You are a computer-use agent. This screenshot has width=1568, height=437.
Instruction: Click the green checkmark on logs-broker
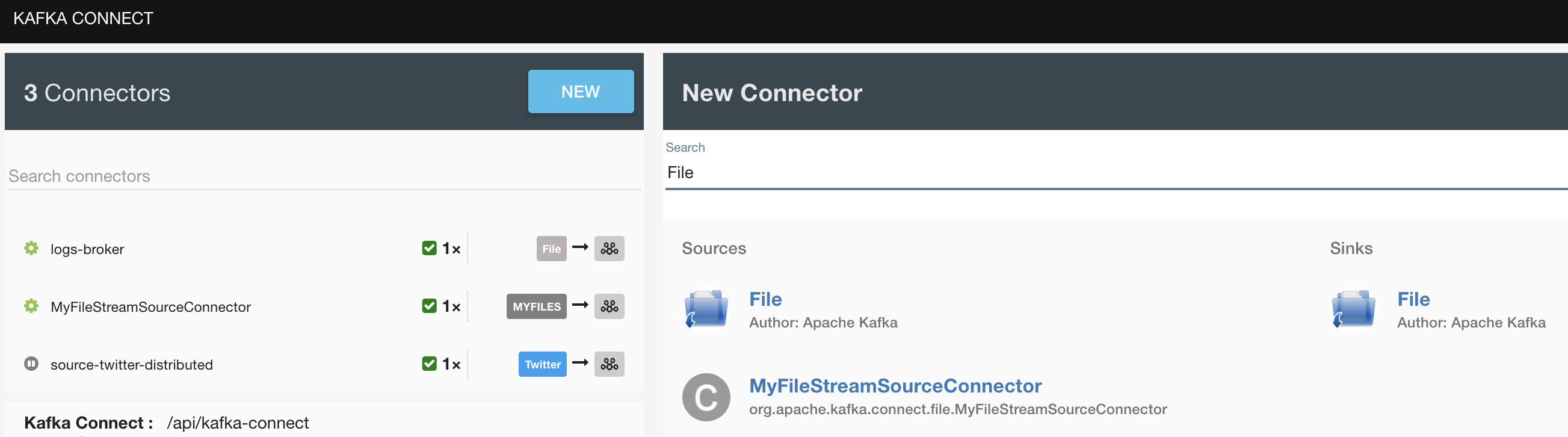[429, 249]
